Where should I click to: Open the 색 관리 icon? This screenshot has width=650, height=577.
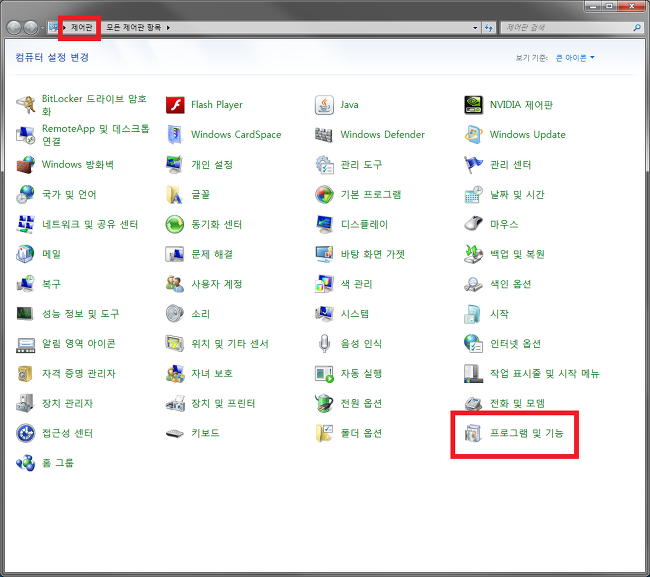pos(324,284)
